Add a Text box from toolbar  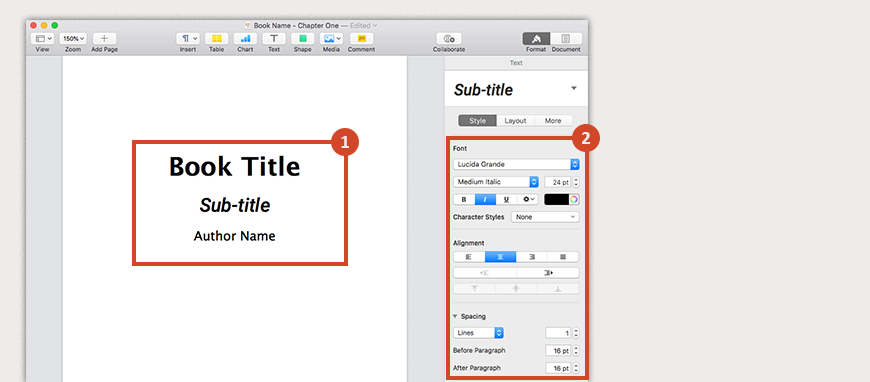pyautogui.click(x=274, y=39)
